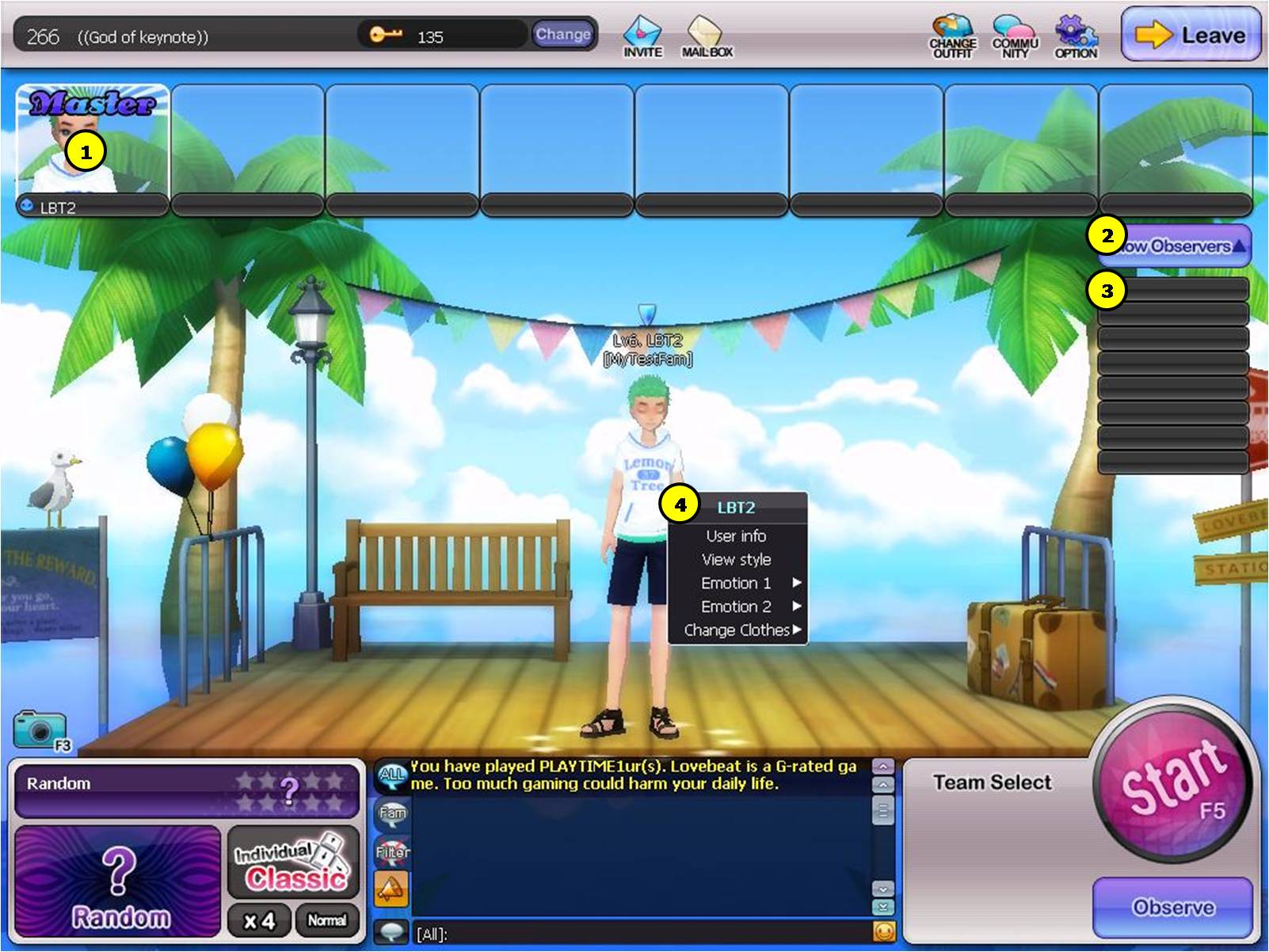Viewport: 1269px width, 952px height.
Task: Click the chat scrollbar thumb
Action: coord(882,809)
